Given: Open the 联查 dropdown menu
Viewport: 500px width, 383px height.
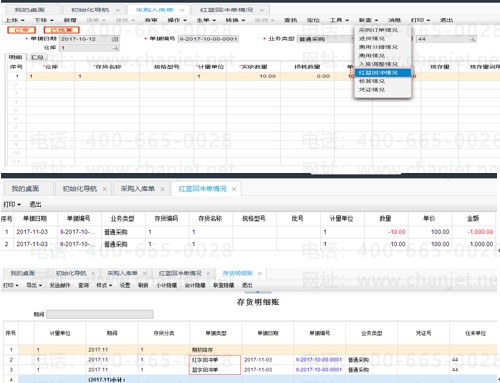Looking at the screenshot, I should [x=368, y=20].
